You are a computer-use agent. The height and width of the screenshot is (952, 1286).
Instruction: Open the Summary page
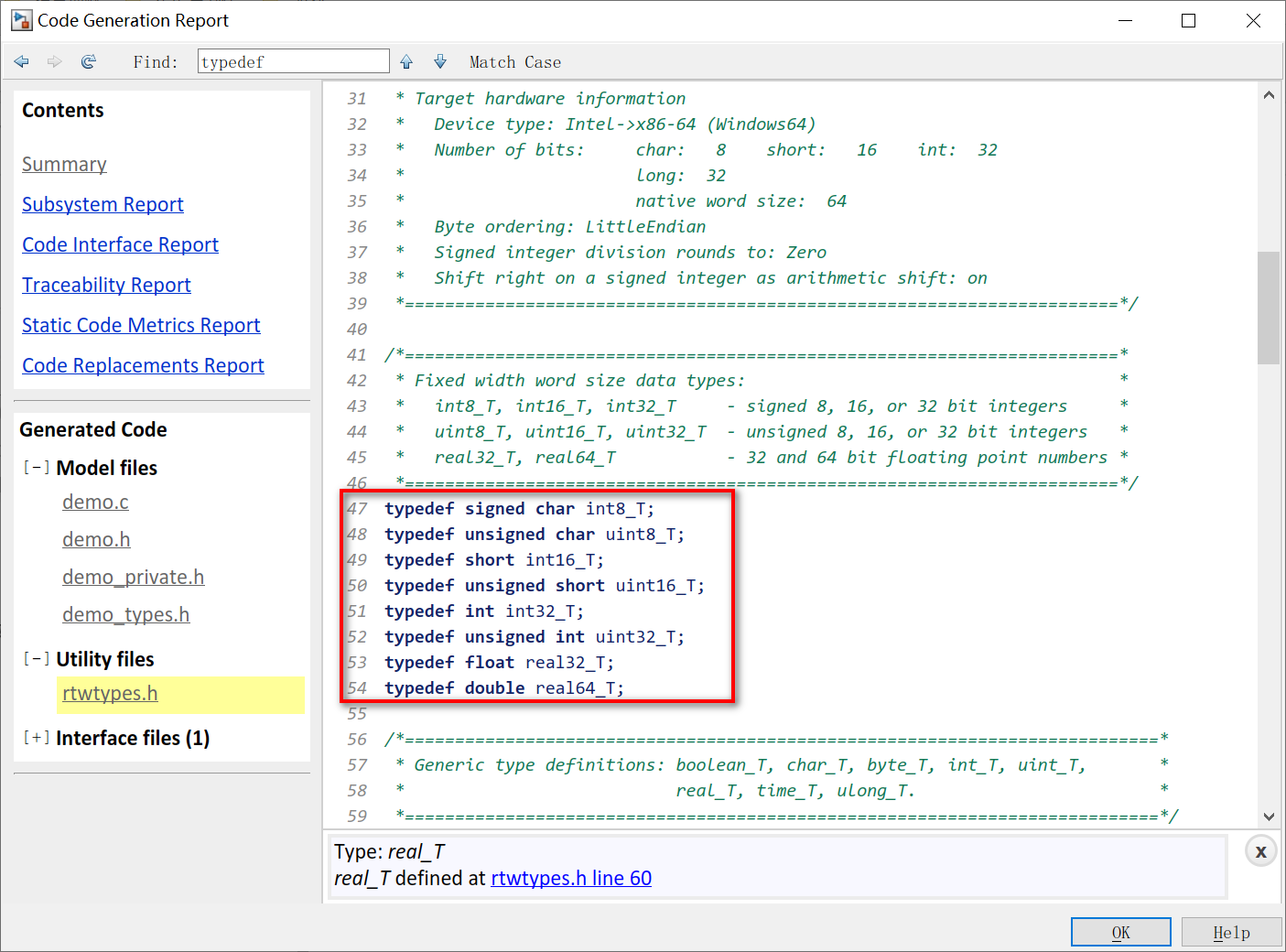[x=64, y=164]
